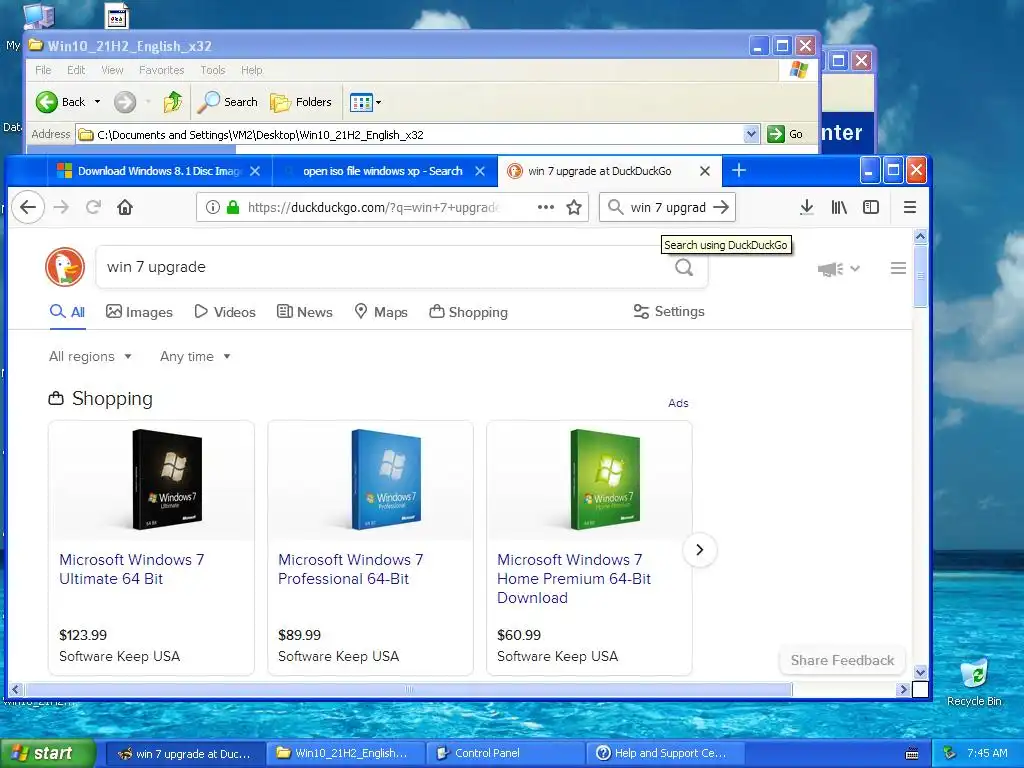1024x768 pixels.
Task: Open DuckDuckGo Settings dropdown
Action: 669,312
